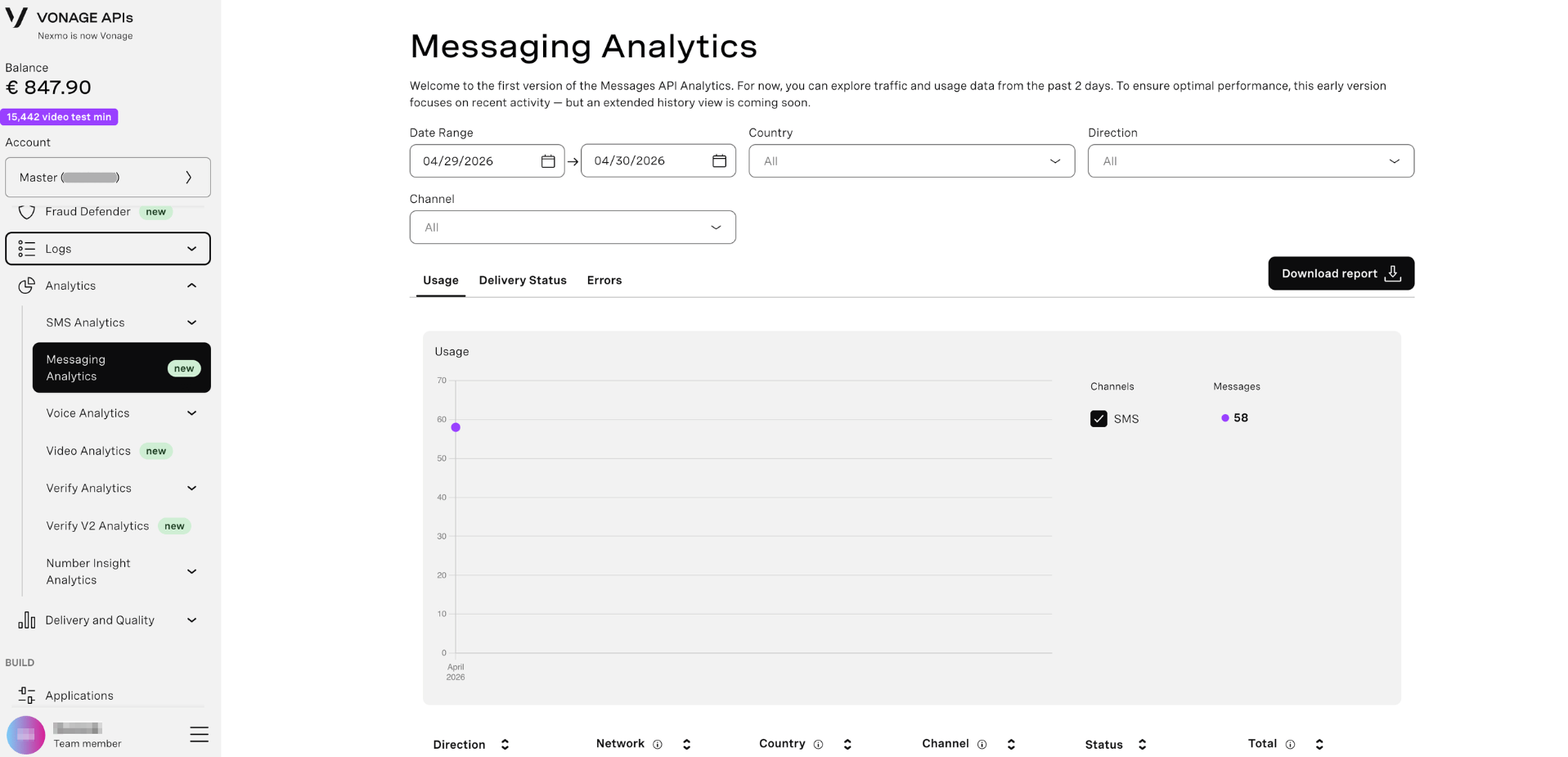Click the Status column header text
Image resolution: width=1568 pixels, height=757 pixels.
pos(1104,745)
